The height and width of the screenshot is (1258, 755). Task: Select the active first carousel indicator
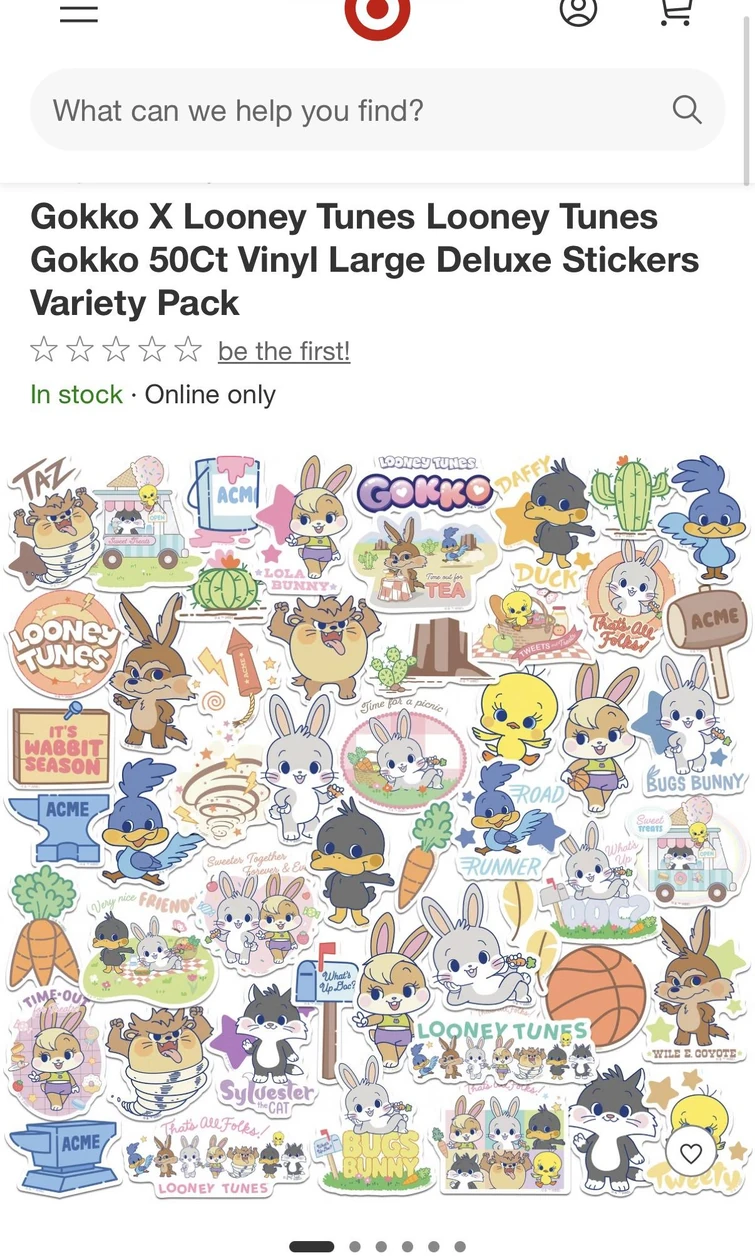tap(312, 1246)
